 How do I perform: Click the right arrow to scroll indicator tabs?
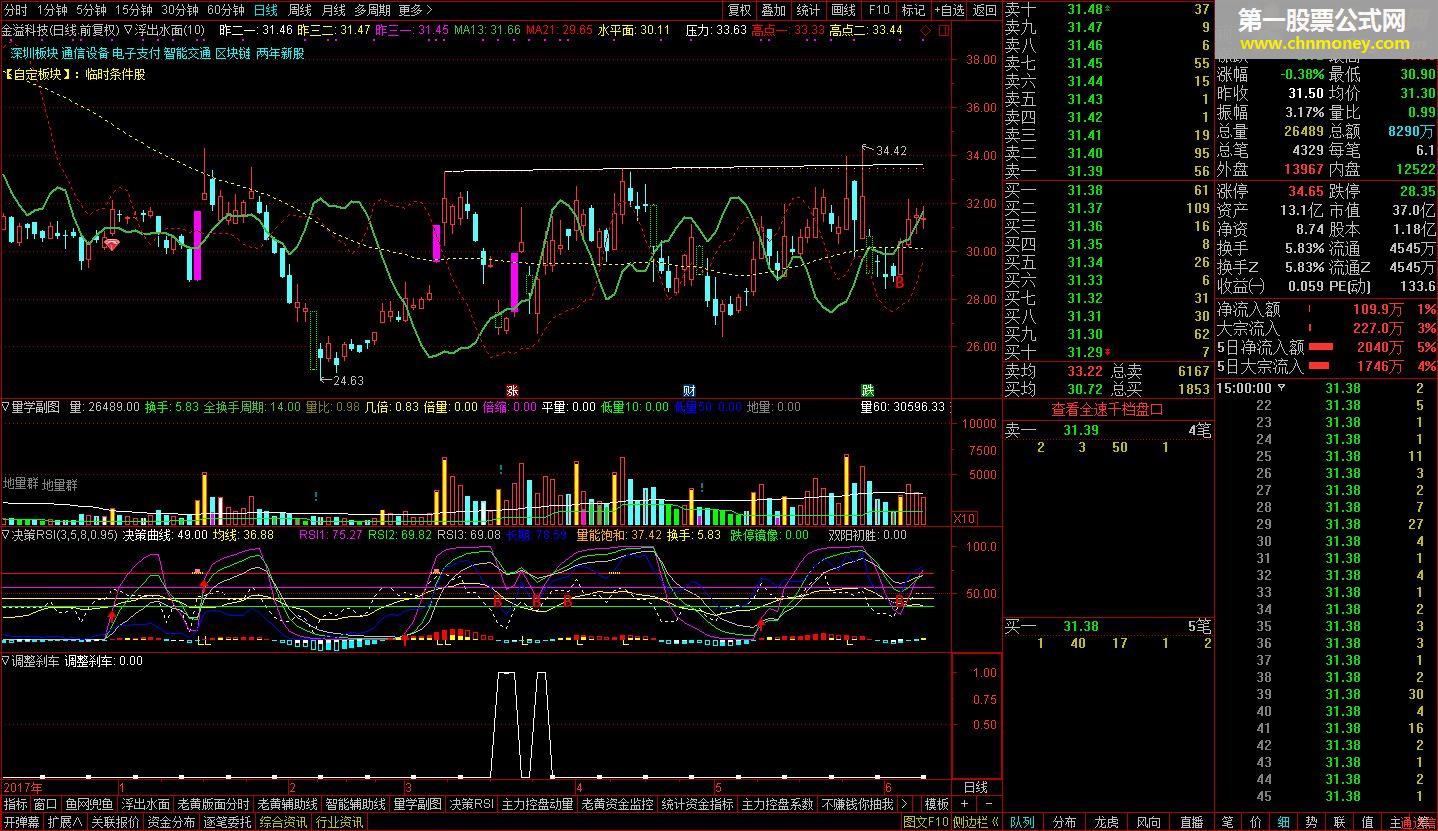[905, 804]
